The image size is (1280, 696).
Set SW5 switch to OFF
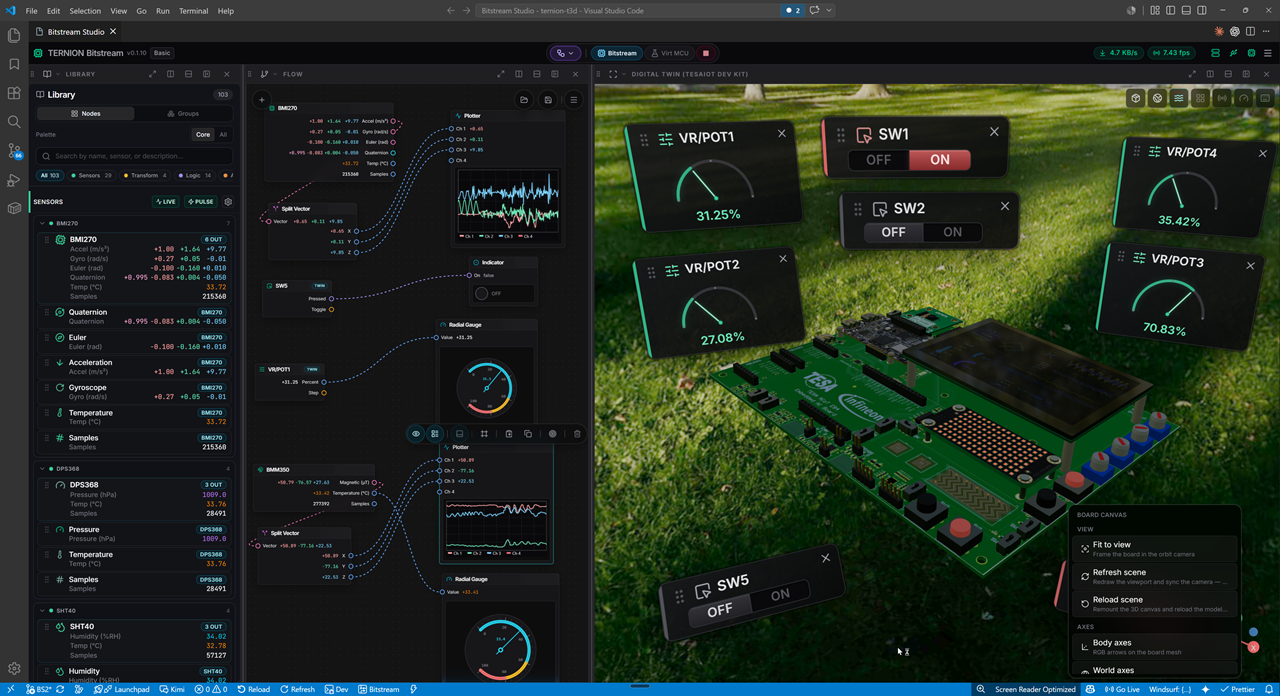[x=720, y=608]
